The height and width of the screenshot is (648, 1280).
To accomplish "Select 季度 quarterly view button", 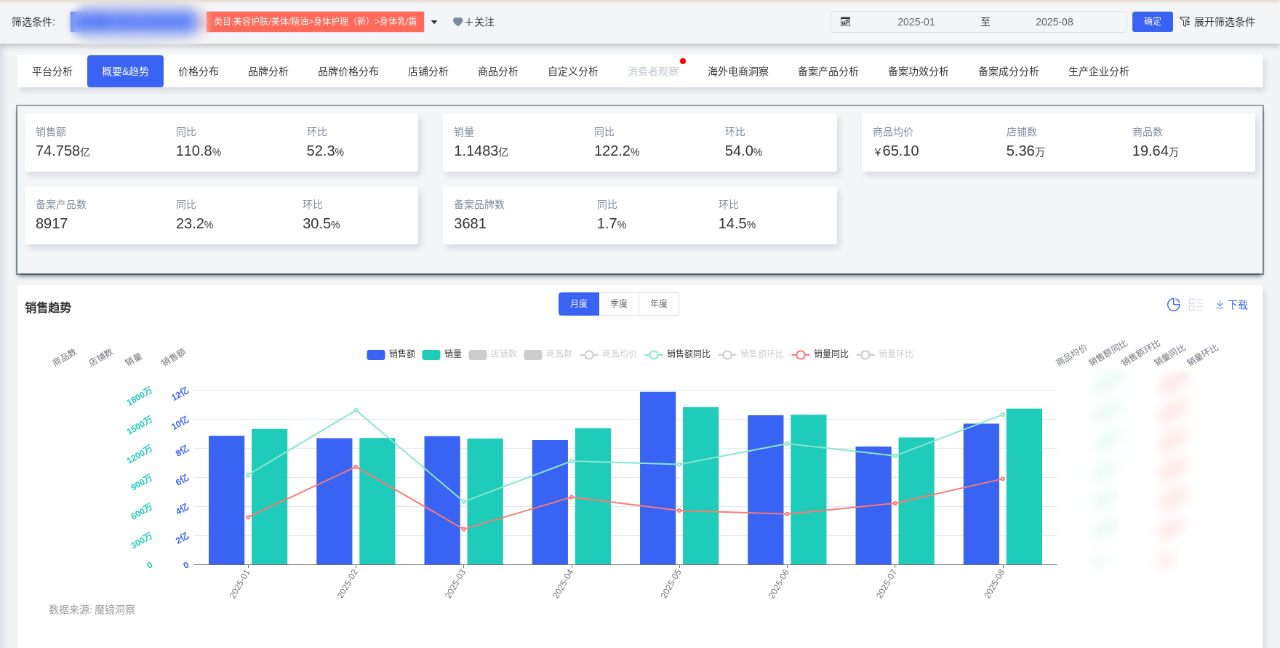I will pyautogui.click(x=619, y=304).
